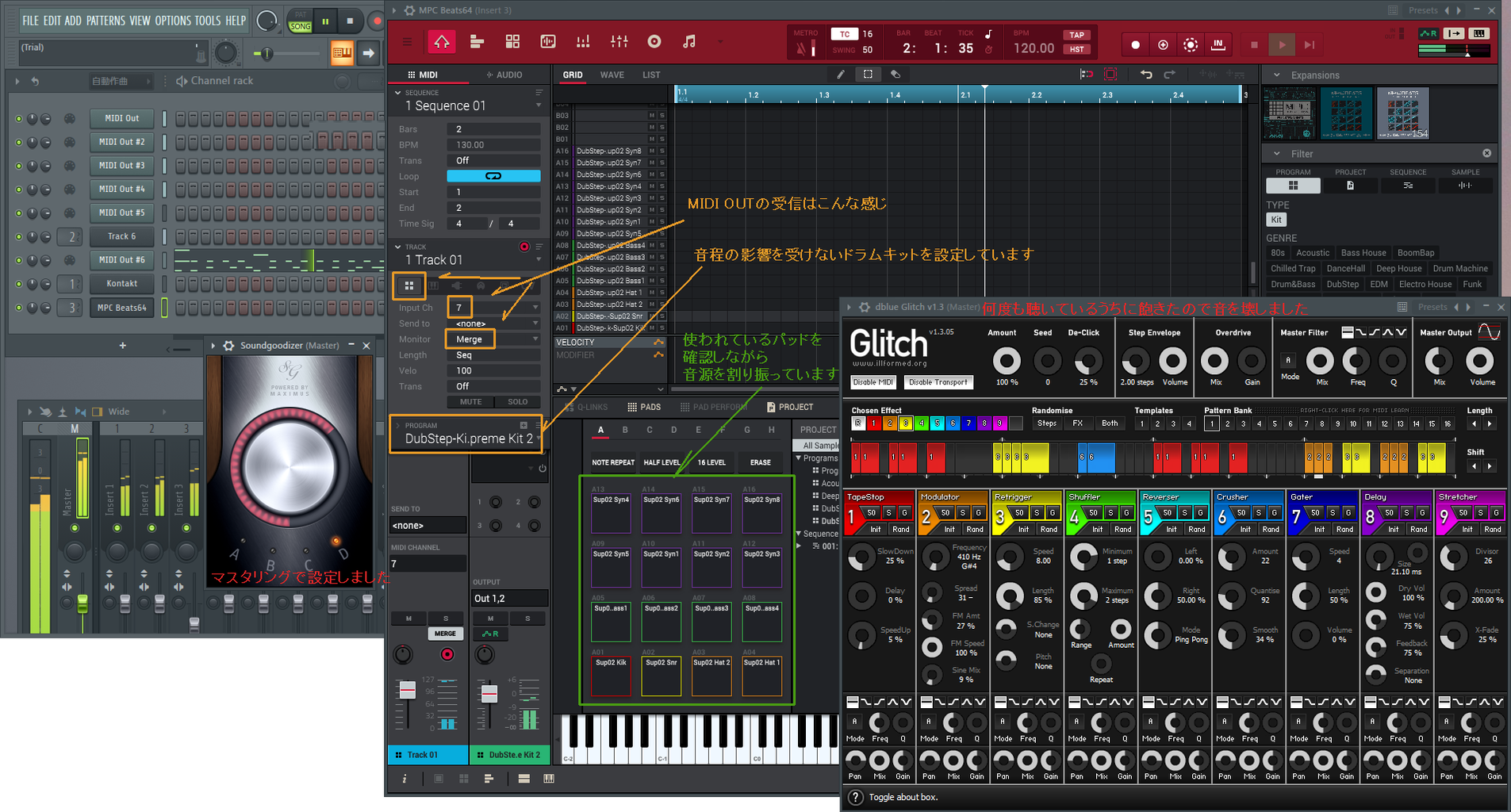The image size is (1511, 812).
Task: Click the music note icon in MPC toolbar
Action: coord(688,41)
